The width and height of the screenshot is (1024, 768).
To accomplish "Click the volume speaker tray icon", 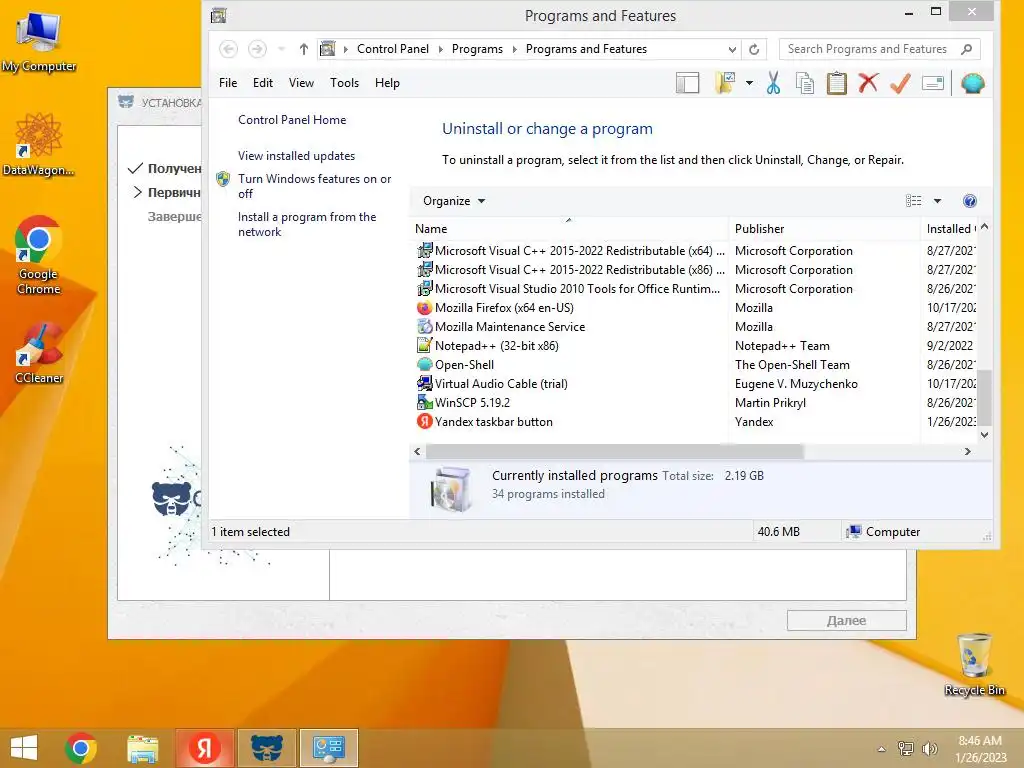I will (x=929, y=749).
